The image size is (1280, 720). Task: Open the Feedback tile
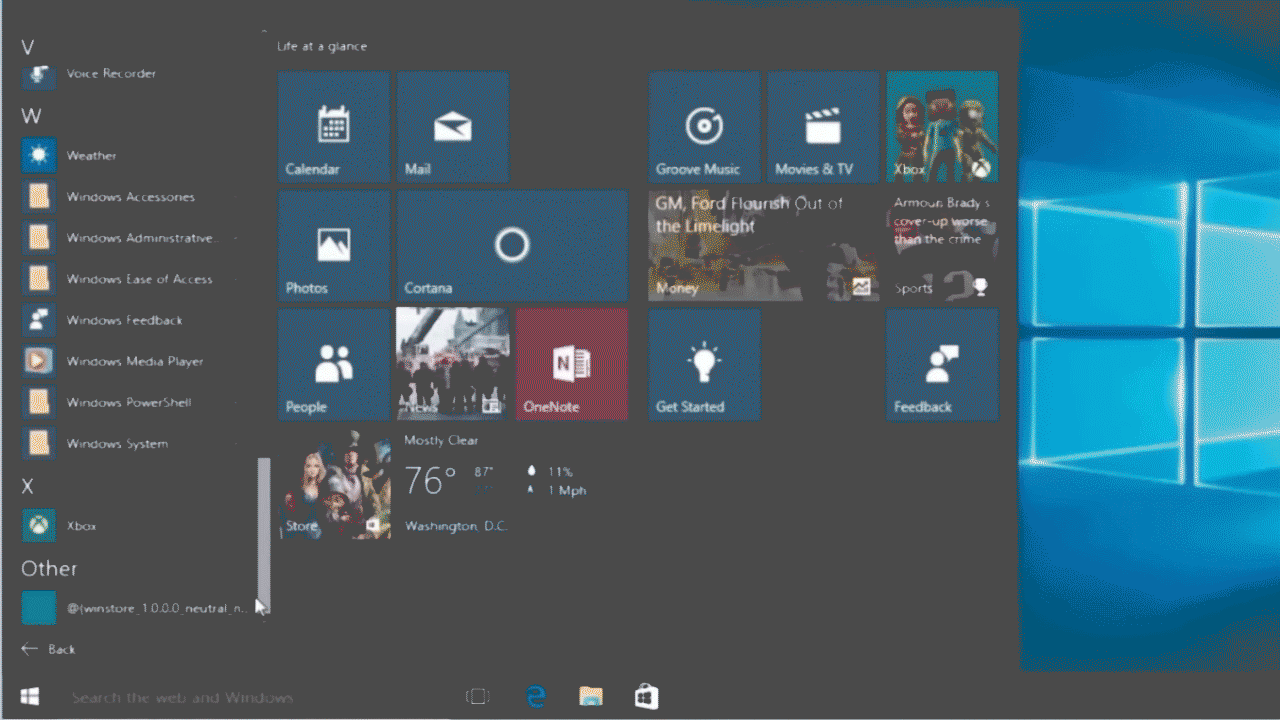[942, 365]
